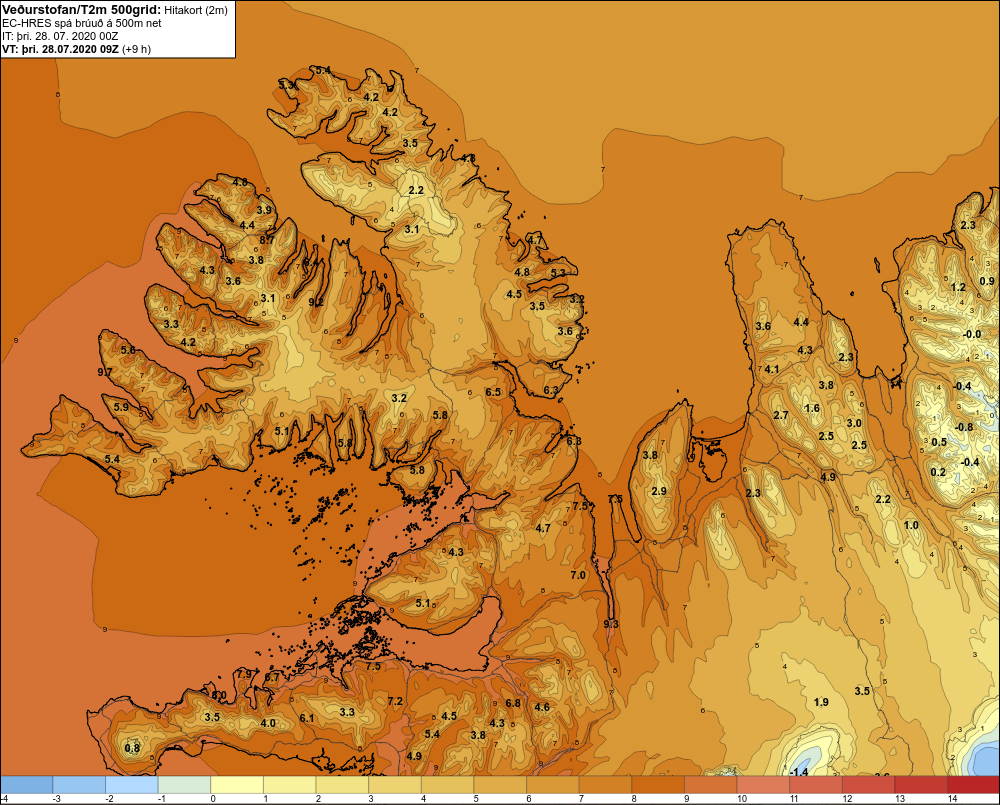Click the 9.2 temperature value
Image resolution: width=1000 pixels, height=805 pixels.
(x=316, y=302)
